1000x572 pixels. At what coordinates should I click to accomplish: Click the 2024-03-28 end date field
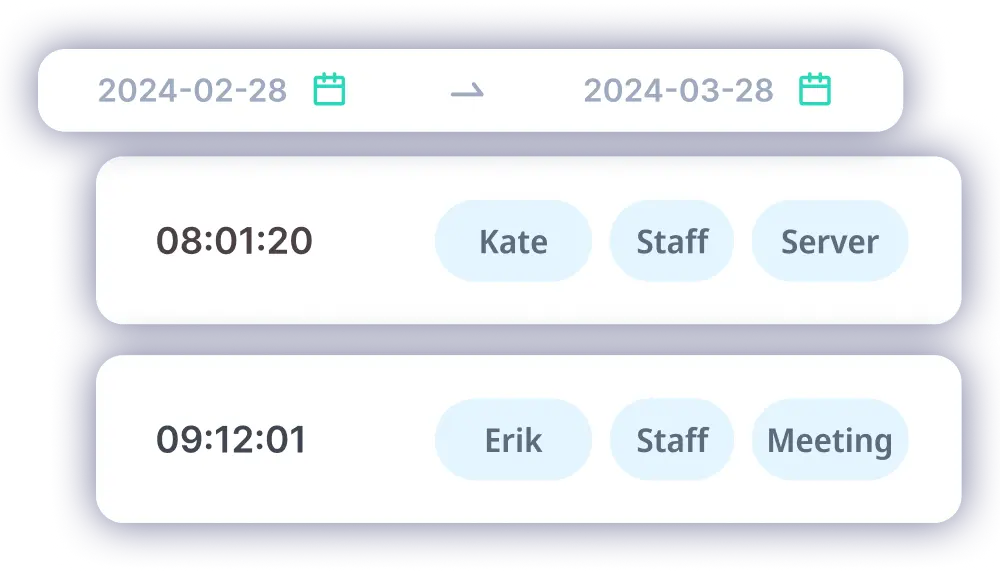(678, 91)
